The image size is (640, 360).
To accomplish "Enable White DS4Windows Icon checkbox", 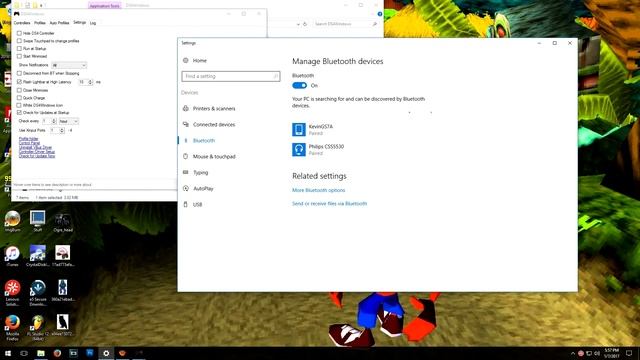I will pyautogui.click(x=19, y=105).
